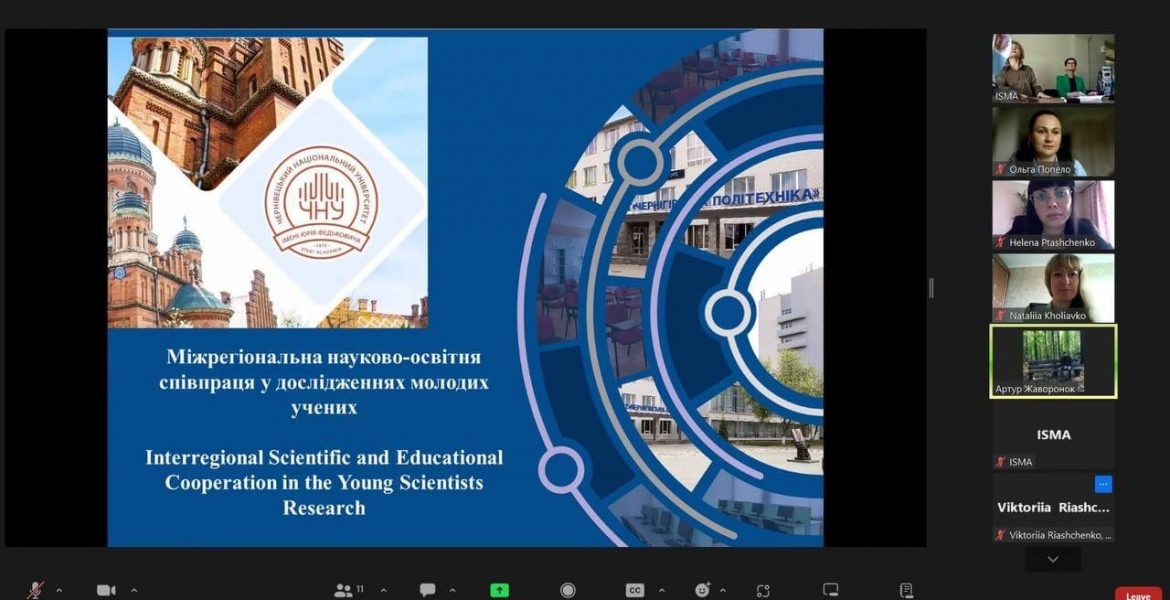1170x600 pixels.
Task: Click muted mic icon beside Viktoriia Riashchenko label
Action: point(1000,535)
